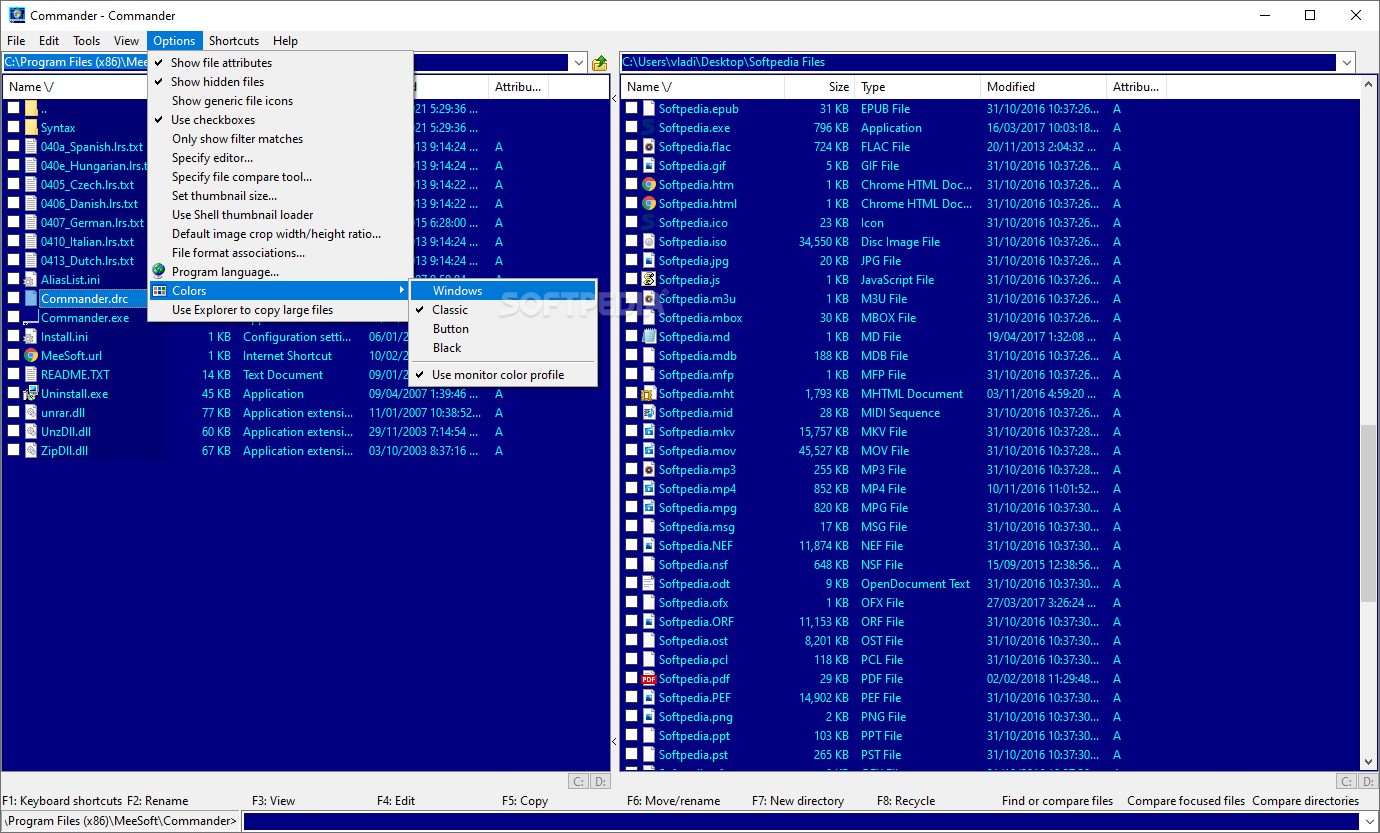Click Find or compare files

point(1057,801)
